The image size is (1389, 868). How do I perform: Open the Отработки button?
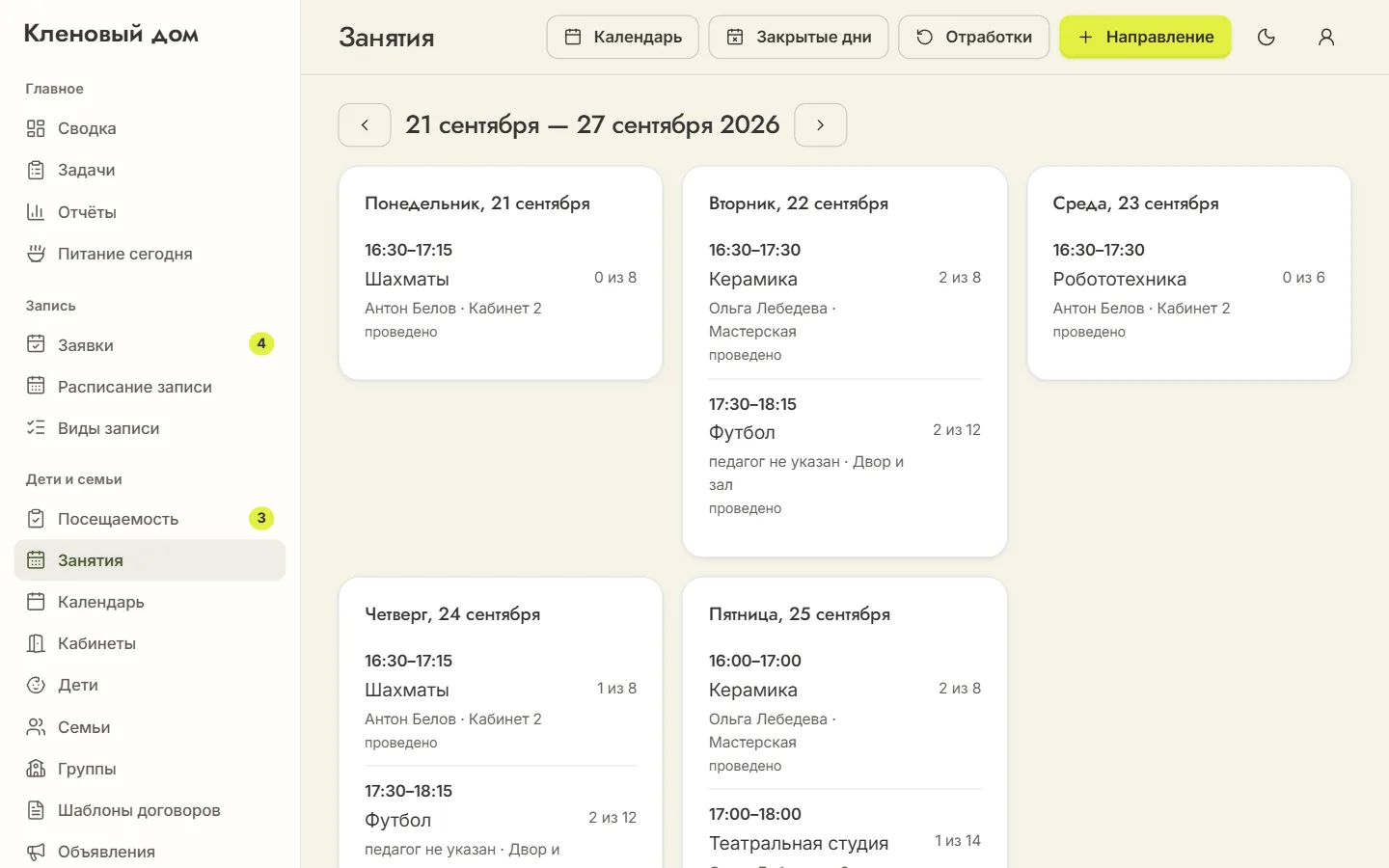tap(974, 37)
